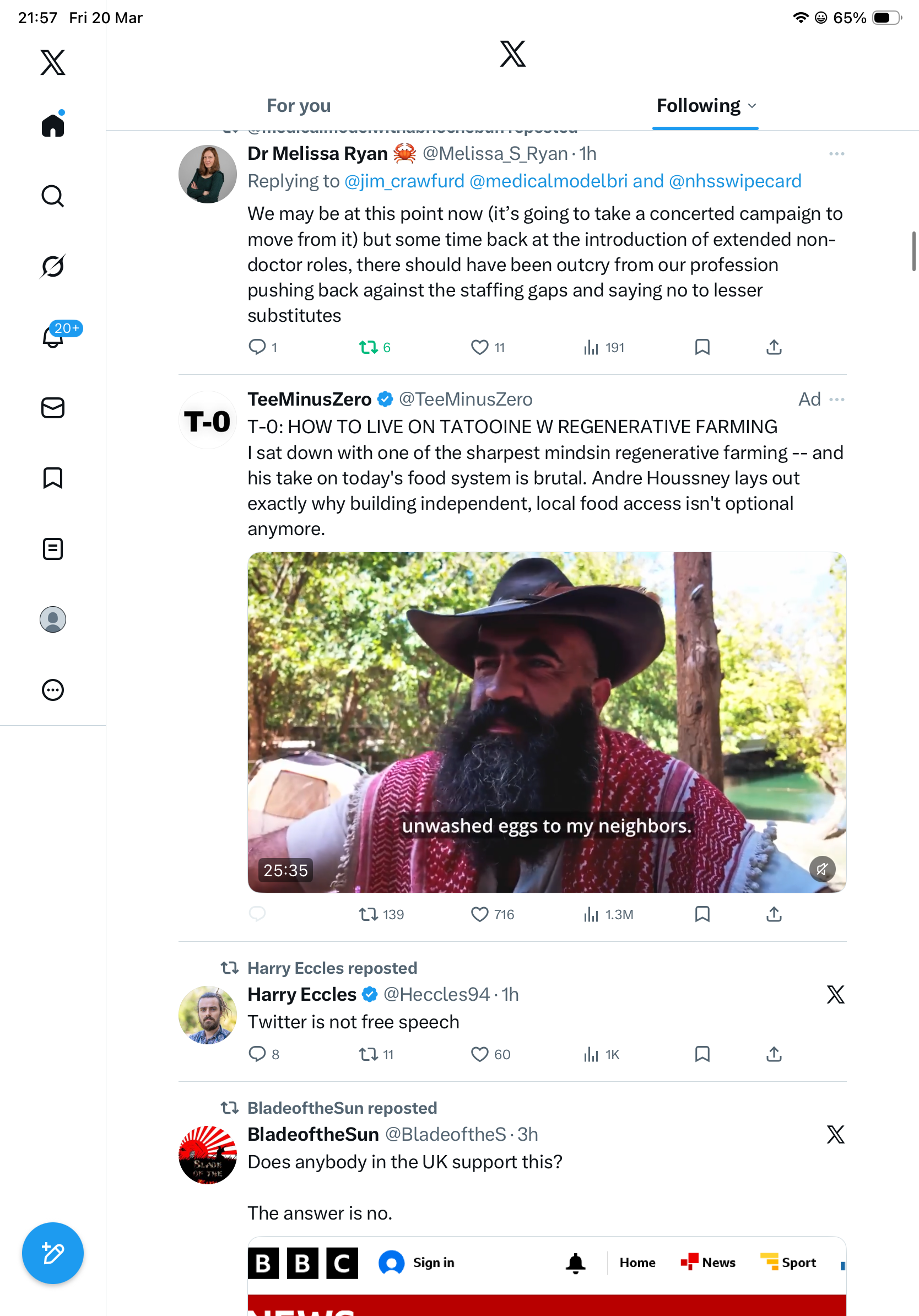
Task: Tap the compose post button
Action: tap(53, 1253)
